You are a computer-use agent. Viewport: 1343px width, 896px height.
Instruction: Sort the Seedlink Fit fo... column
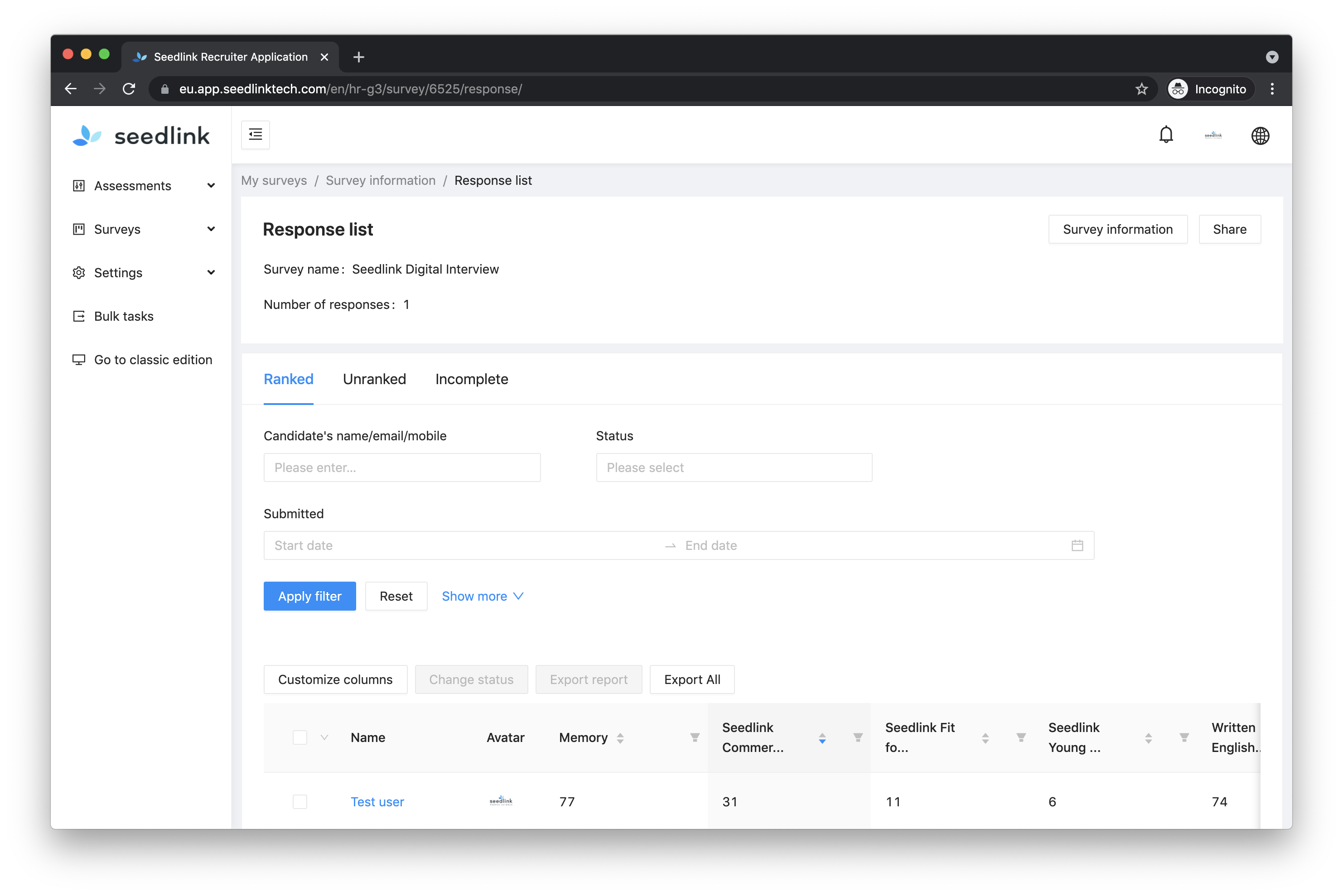(x=985, y=738)
